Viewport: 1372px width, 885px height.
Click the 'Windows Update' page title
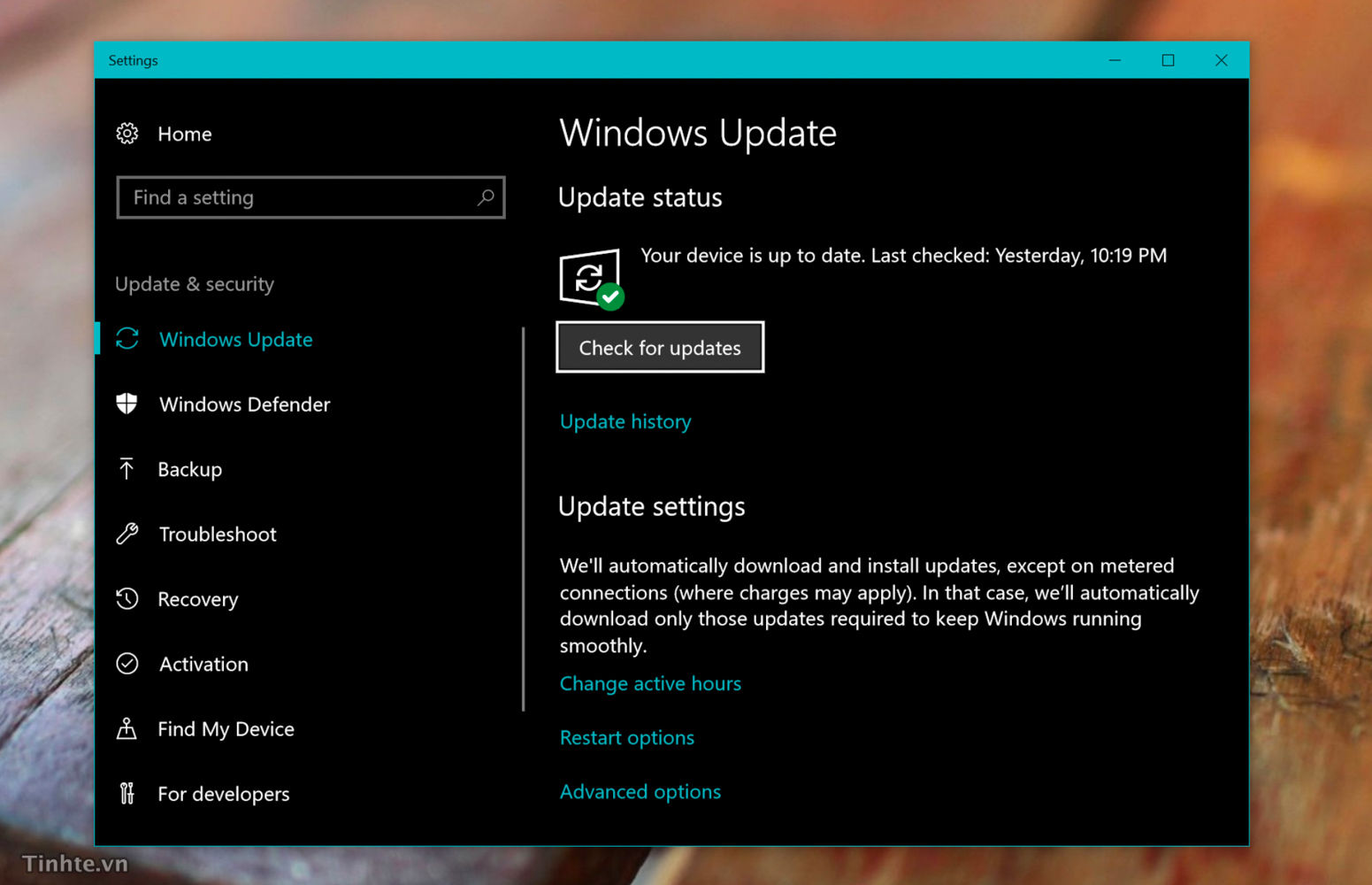pos(698,133)
